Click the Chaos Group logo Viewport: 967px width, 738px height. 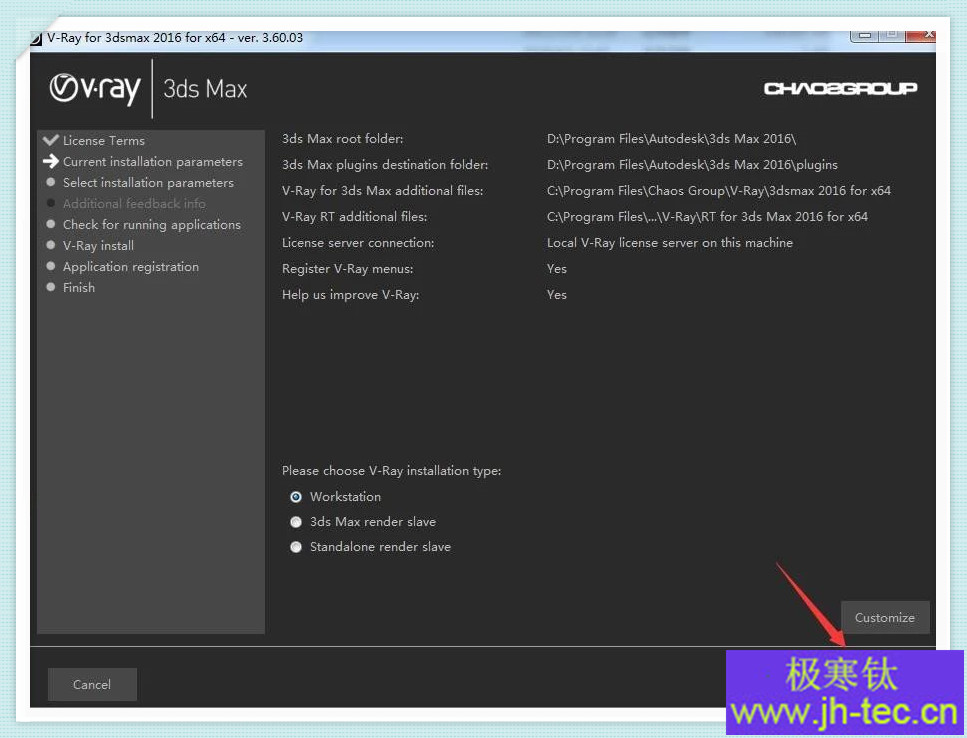click(840, 89)
